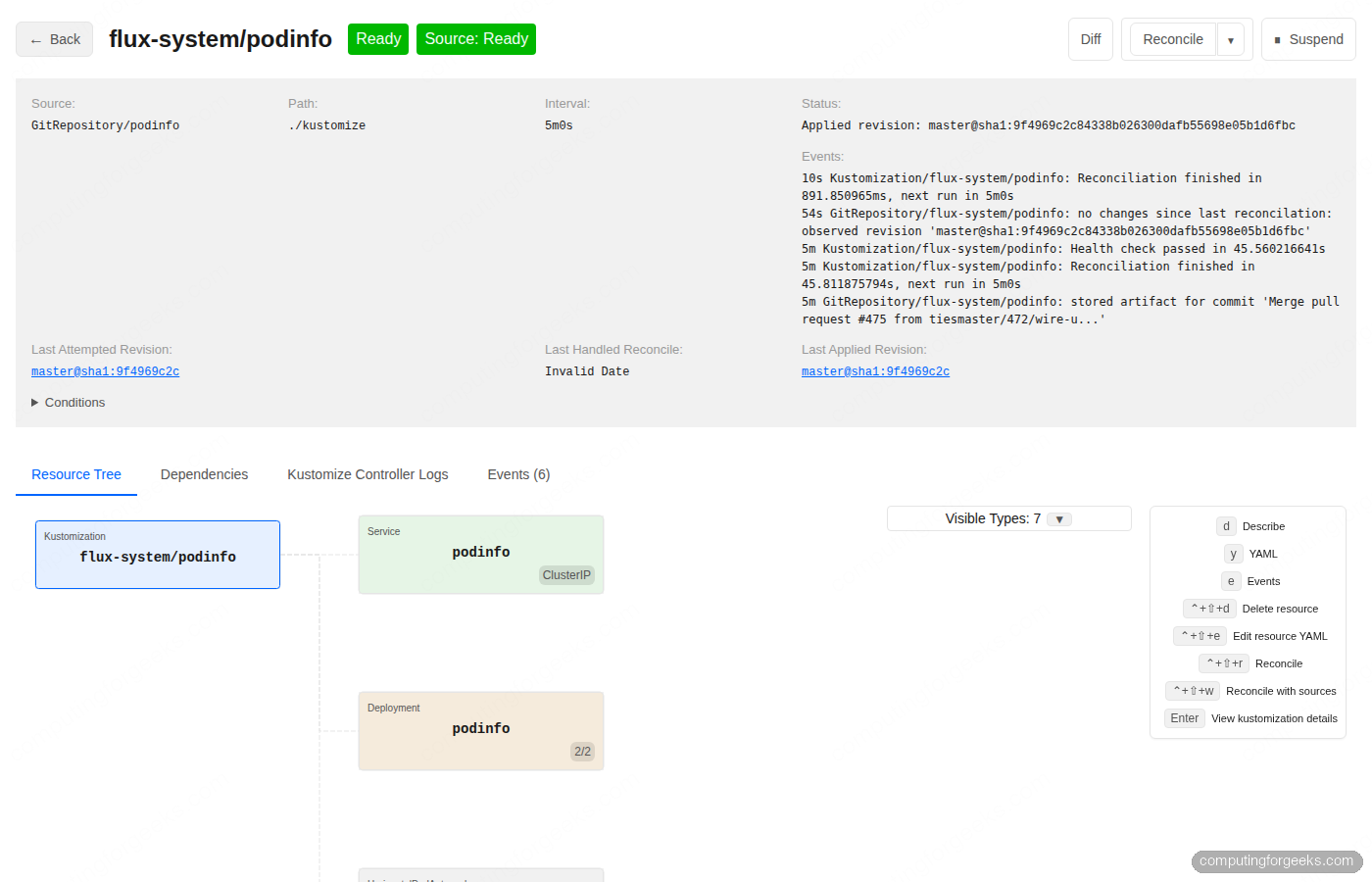This screenshot has height=882, width=1372.
Task: Click the Reconcile button
Action: [1173, 39]
